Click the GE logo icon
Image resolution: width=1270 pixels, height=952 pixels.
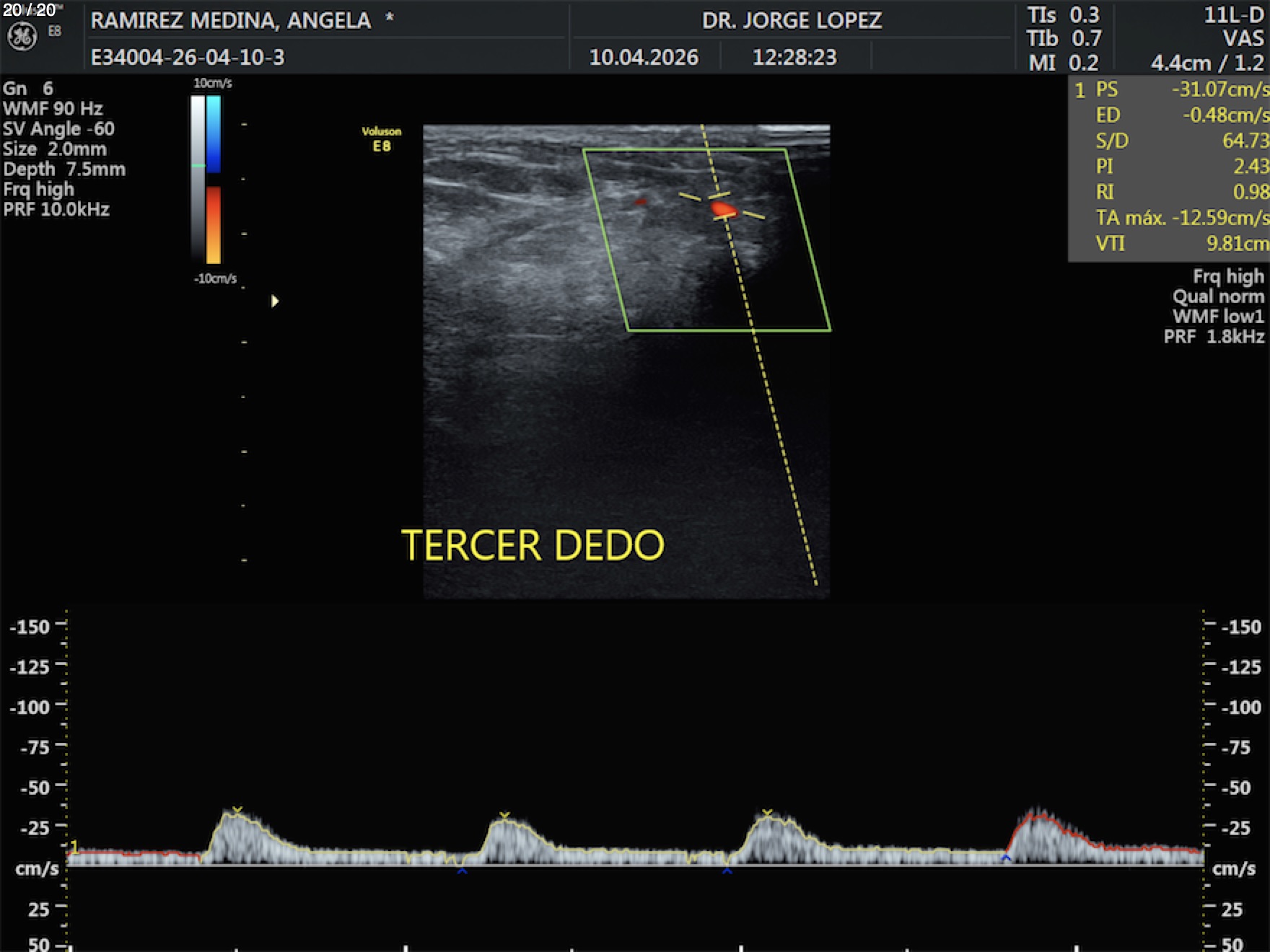point(22,36)
